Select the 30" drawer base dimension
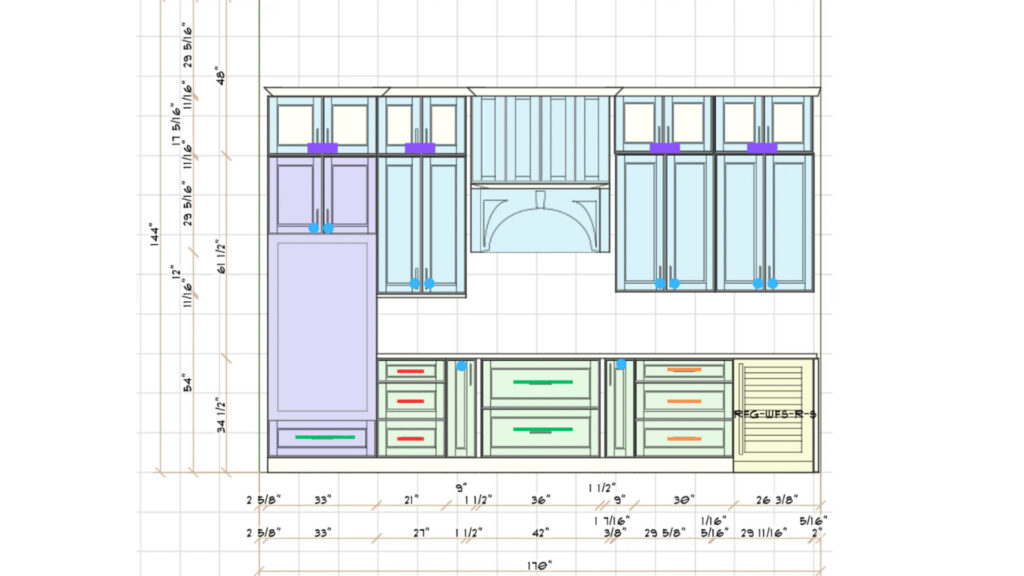Image resolution: width=1024 pixels, height=576 pixels. 683,500
